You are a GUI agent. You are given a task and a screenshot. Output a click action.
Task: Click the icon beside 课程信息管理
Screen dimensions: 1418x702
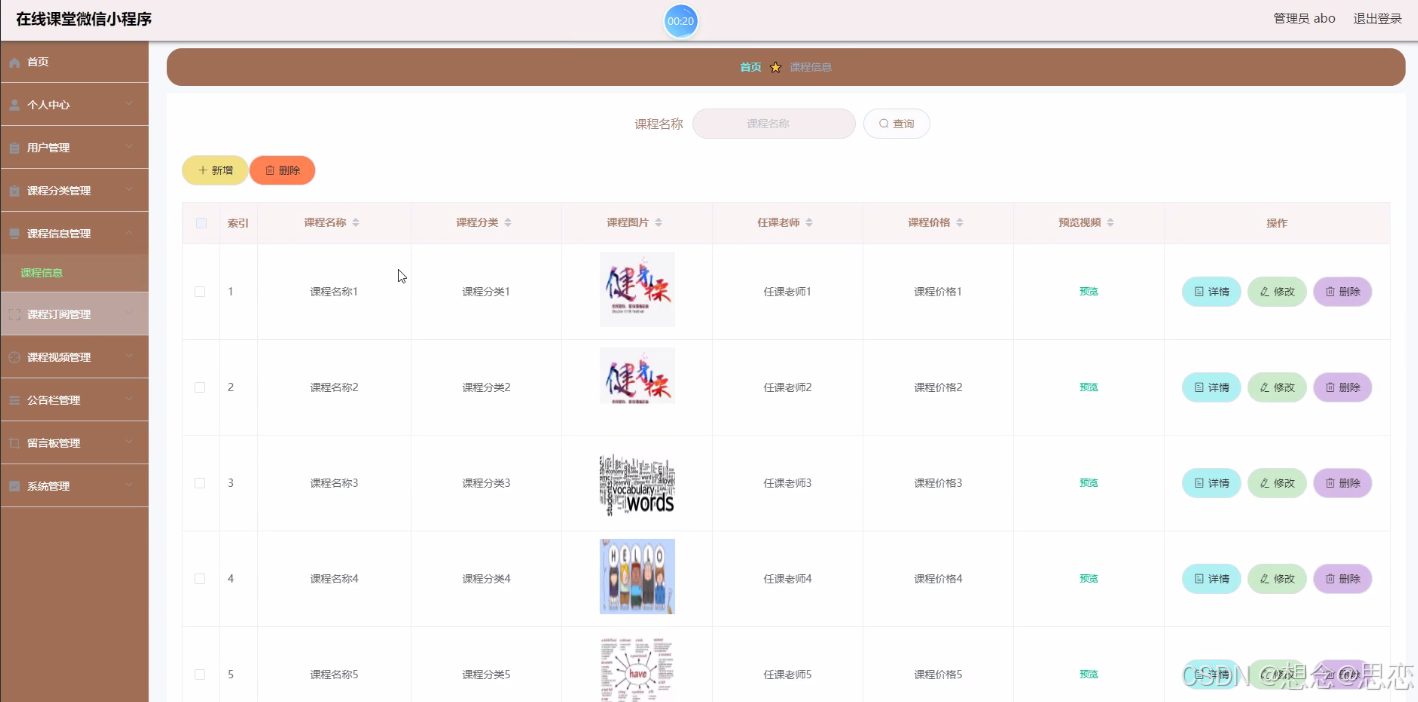click(14, 234)
